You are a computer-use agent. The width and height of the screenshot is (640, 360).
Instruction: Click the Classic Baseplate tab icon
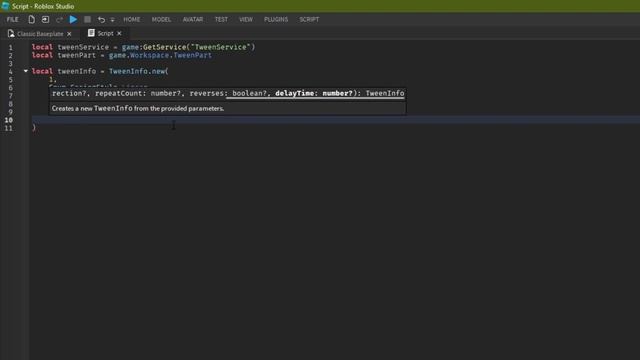11,33
